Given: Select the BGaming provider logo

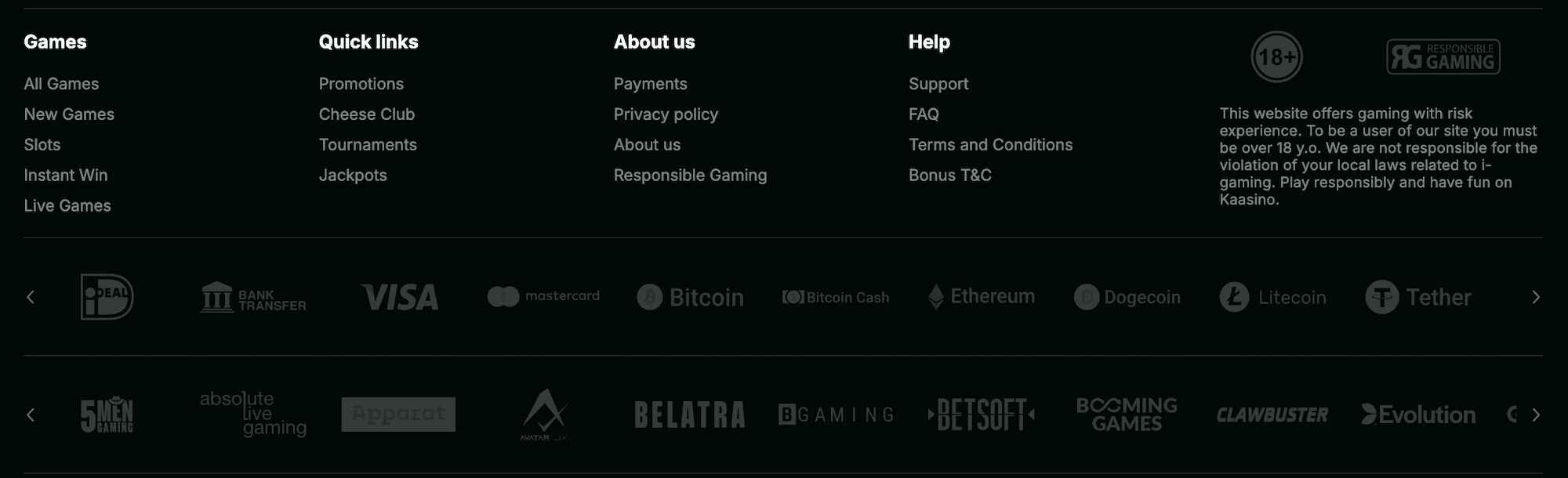Looking at the screenshot, I should 836,415.
